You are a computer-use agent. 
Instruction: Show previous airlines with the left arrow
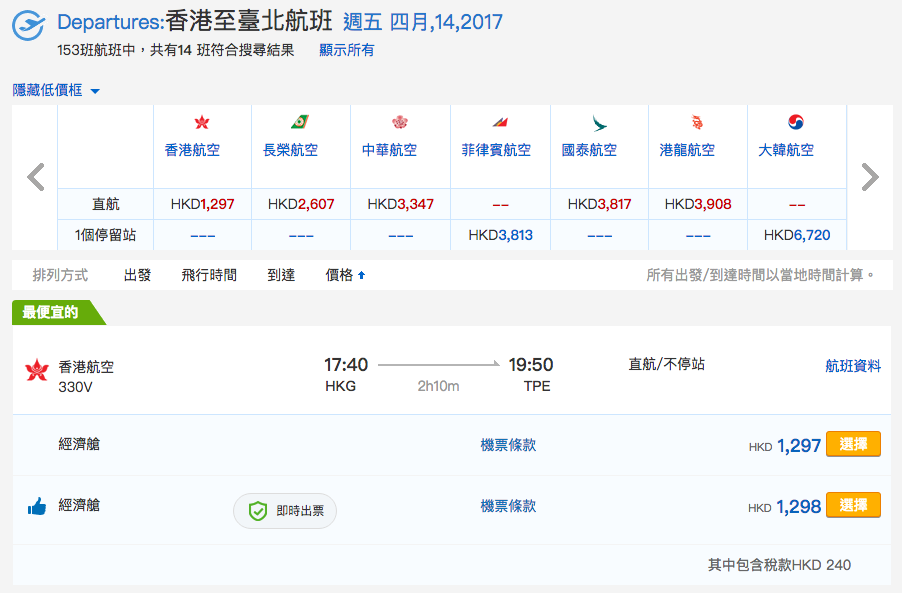point(36,177)
